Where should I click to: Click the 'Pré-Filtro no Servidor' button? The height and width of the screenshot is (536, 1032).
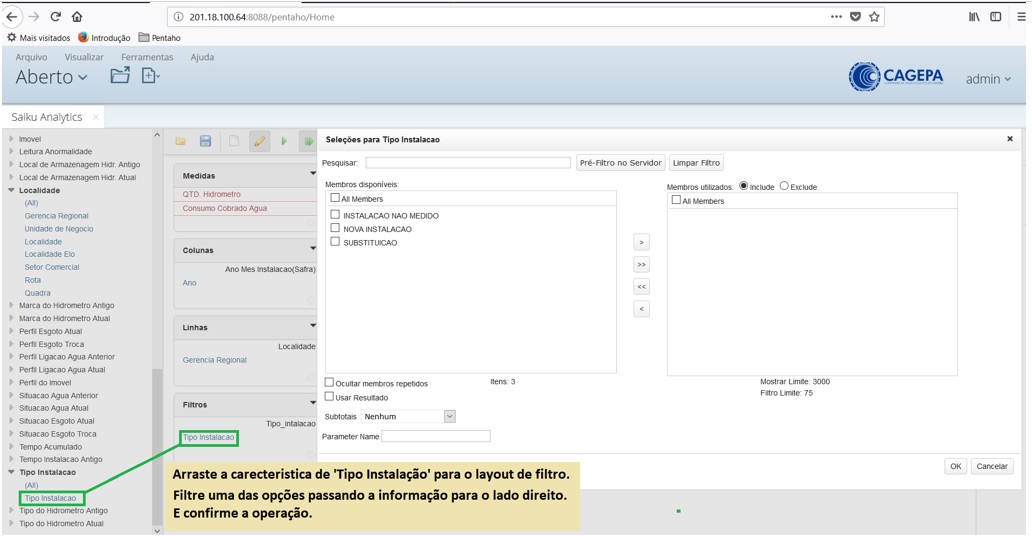coord(620,163)
